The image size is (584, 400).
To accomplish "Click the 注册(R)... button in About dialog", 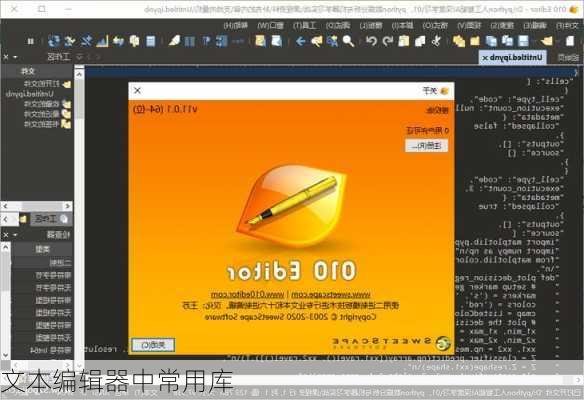I will pyautogui.click(x=426, y=146).
